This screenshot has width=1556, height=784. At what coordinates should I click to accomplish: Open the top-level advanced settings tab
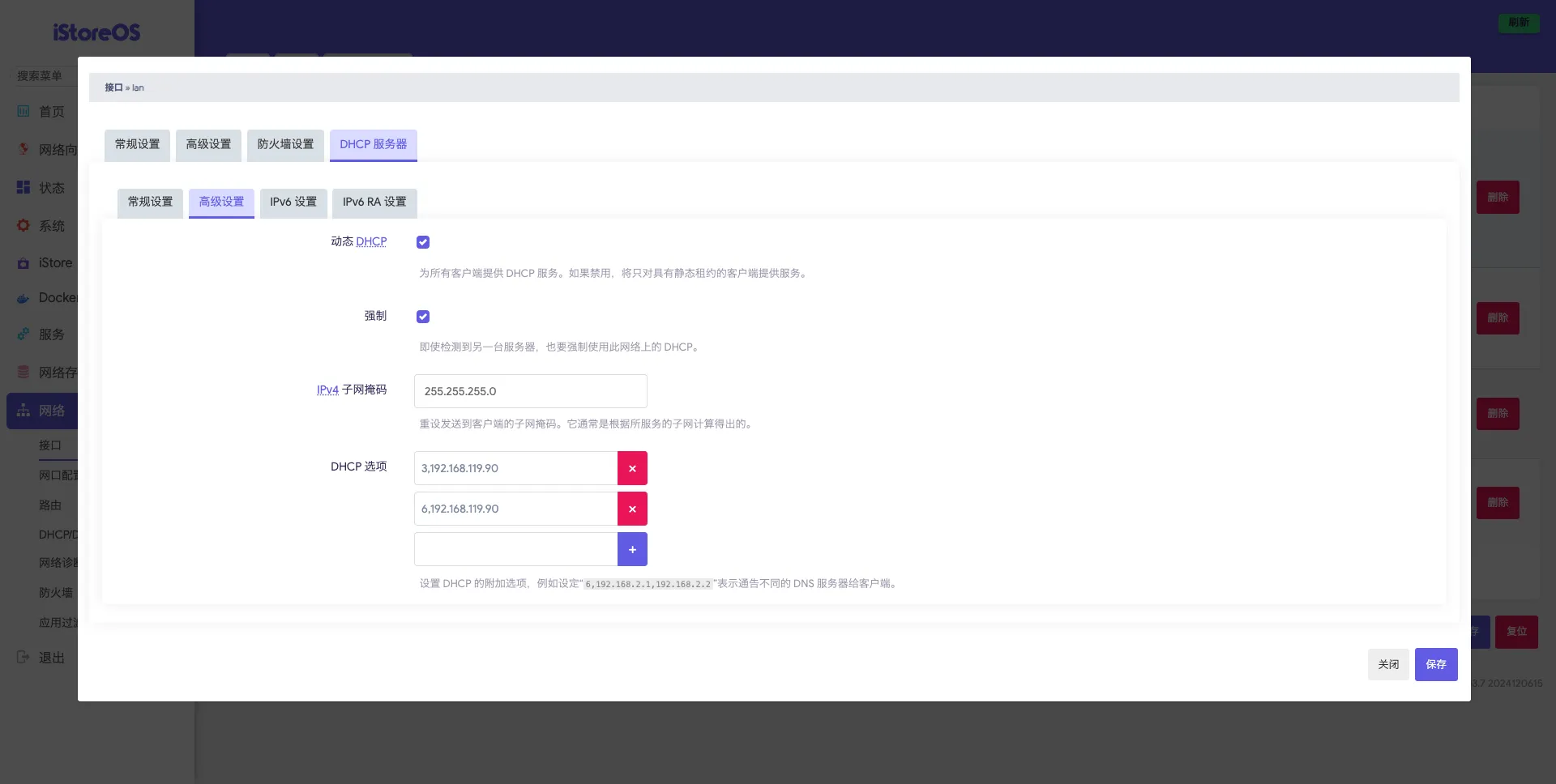pos(208,145)
